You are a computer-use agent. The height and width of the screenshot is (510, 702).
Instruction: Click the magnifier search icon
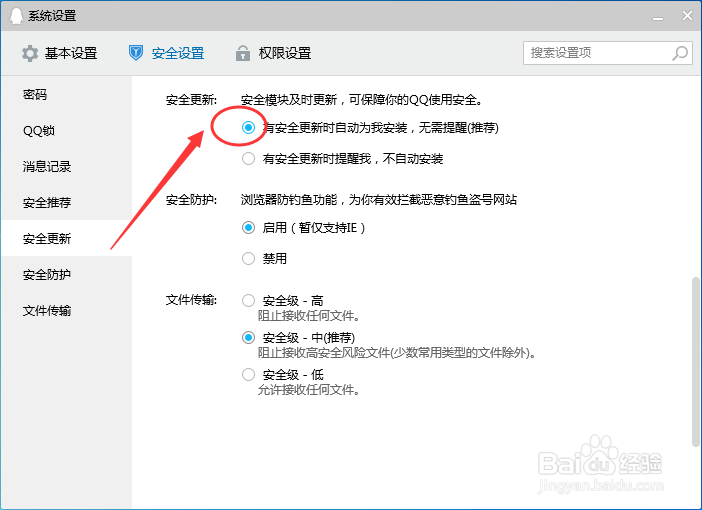(x=680, y=53)
